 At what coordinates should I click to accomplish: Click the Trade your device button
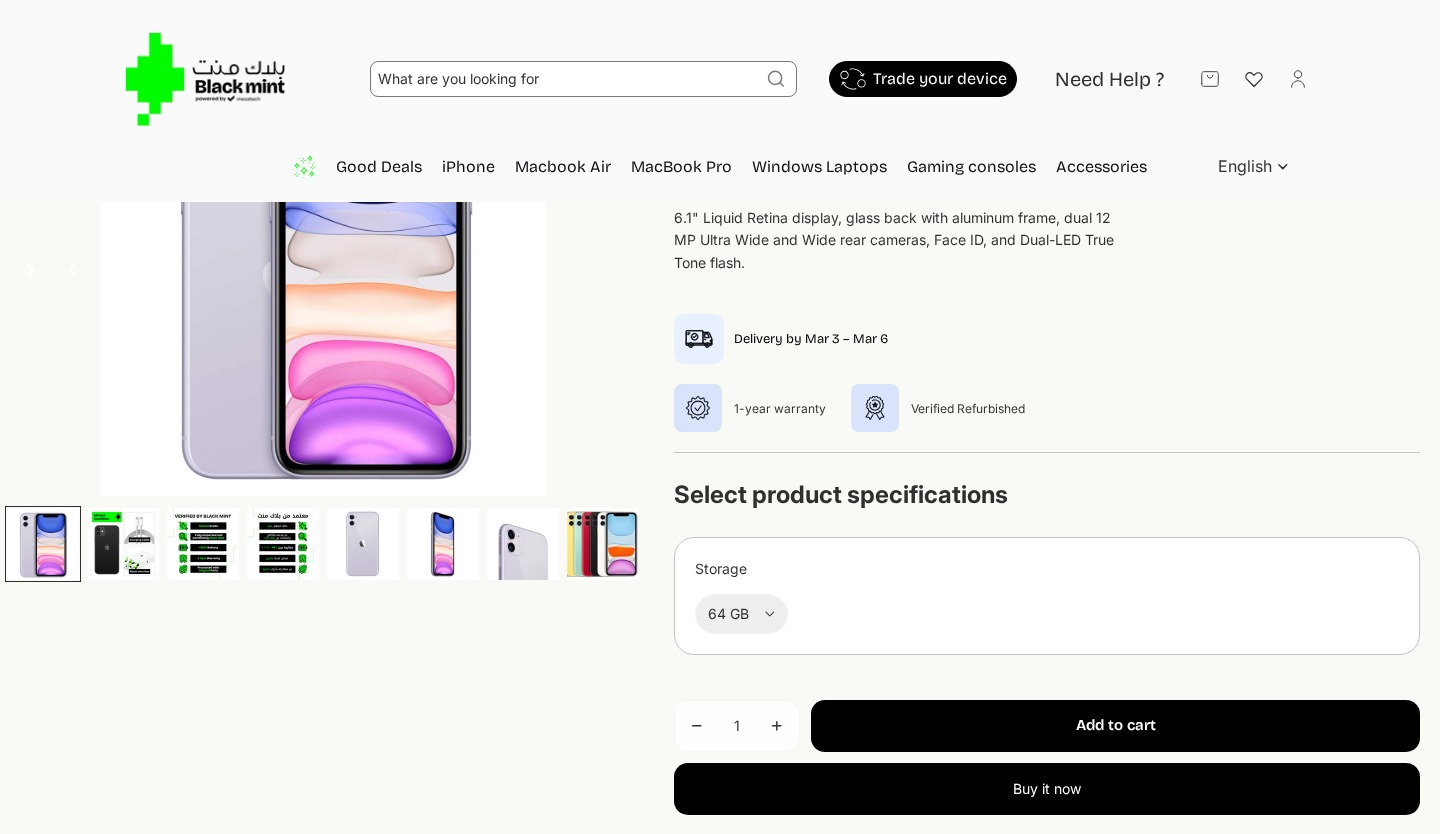click(x=923, y=79)
